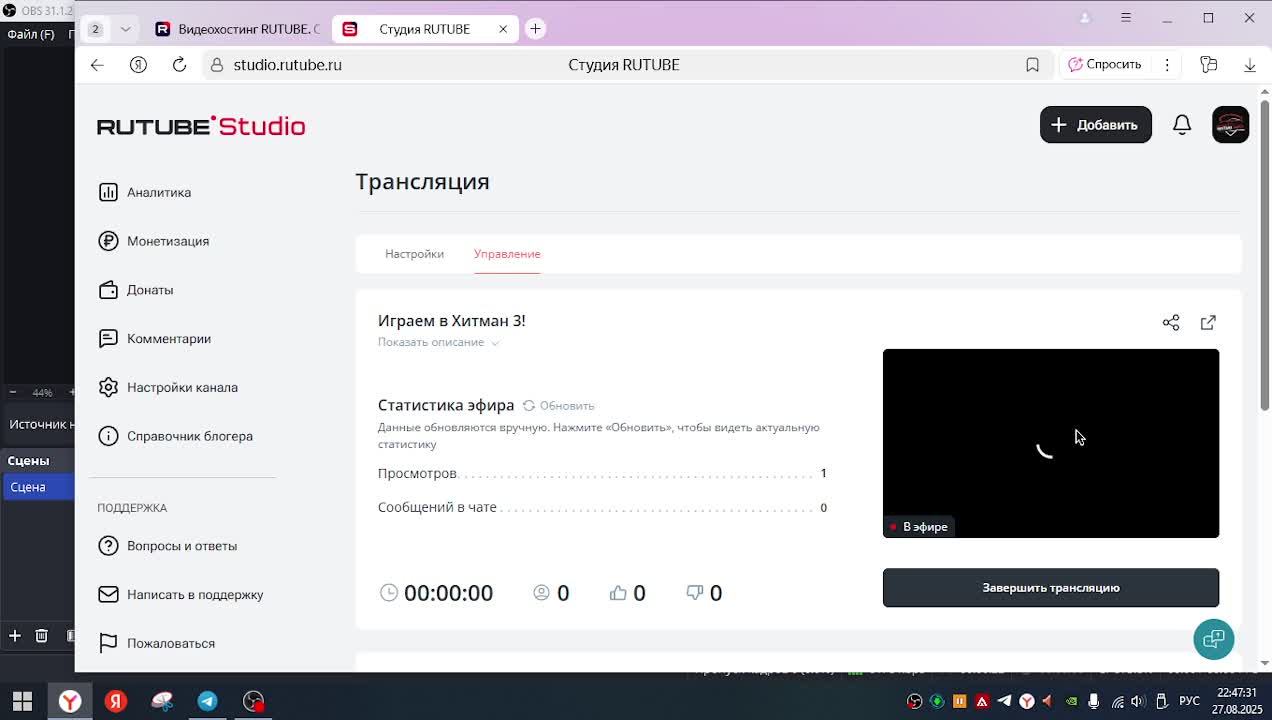Image resolution: width=1272 pixels, height=720 pixels.
Task: Close the Студия RUTUBE tab
Action: tap(503, 29)
